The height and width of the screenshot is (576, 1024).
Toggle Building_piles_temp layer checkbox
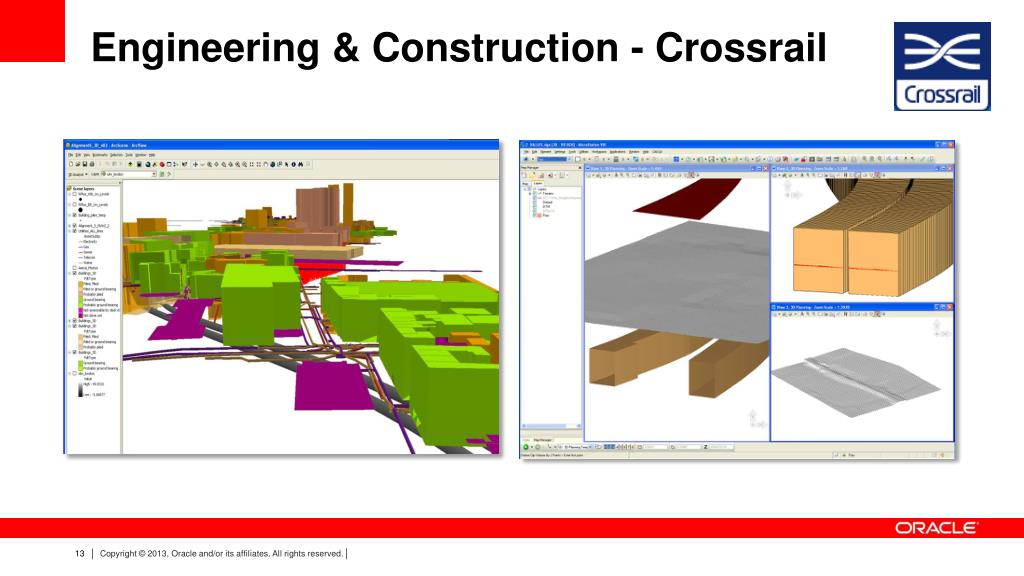[x=74, y=215]
